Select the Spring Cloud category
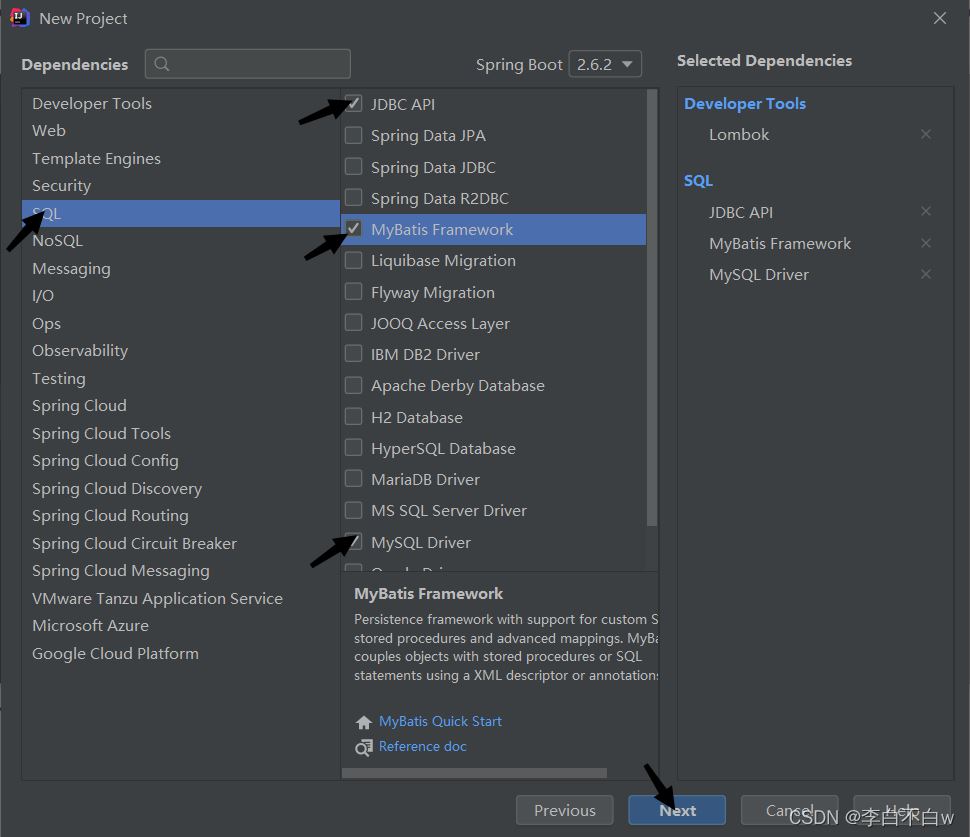Image resolution: width=970 pixels, height=837 pixels. 181,406
